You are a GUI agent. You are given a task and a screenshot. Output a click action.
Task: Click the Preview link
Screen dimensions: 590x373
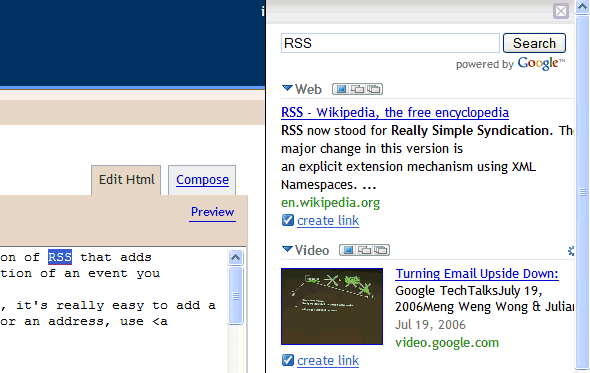213,212
